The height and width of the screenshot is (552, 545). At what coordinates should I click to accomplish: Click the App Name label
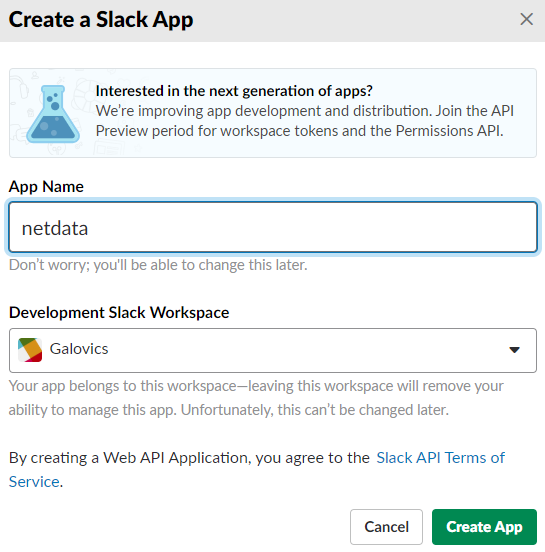pos(46,187)
